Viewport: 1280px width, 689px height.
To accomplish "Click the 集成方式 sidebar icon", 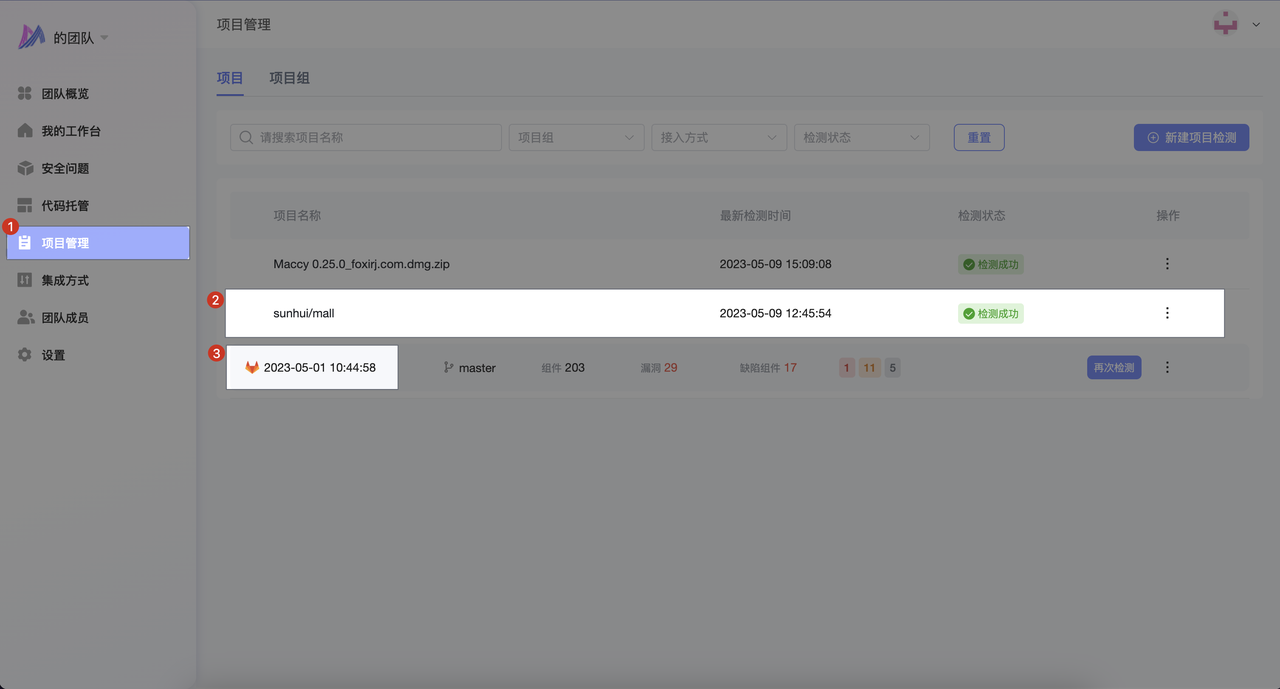I will (25, 280).
